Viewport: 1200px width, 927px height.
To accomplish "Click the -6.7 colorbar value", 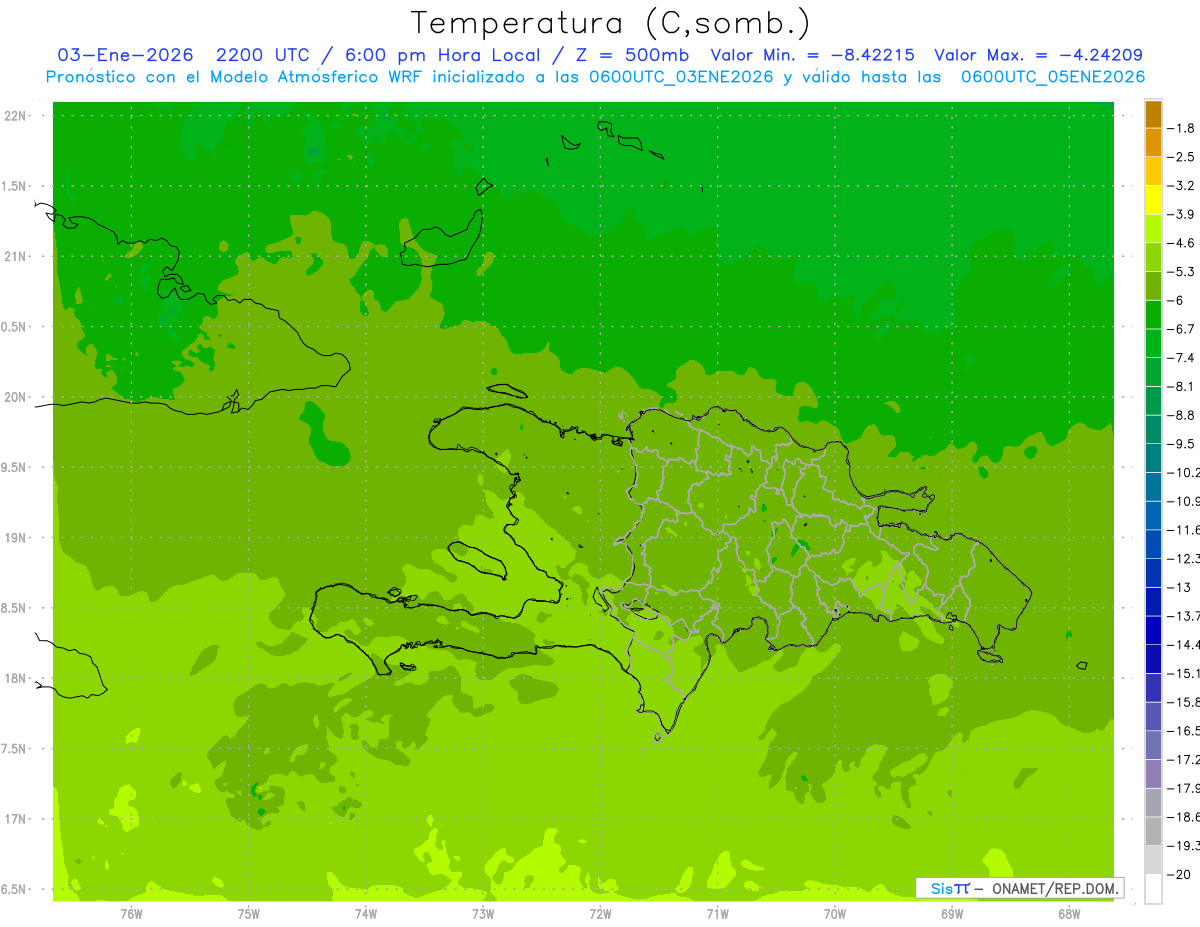I will 1181,329.
